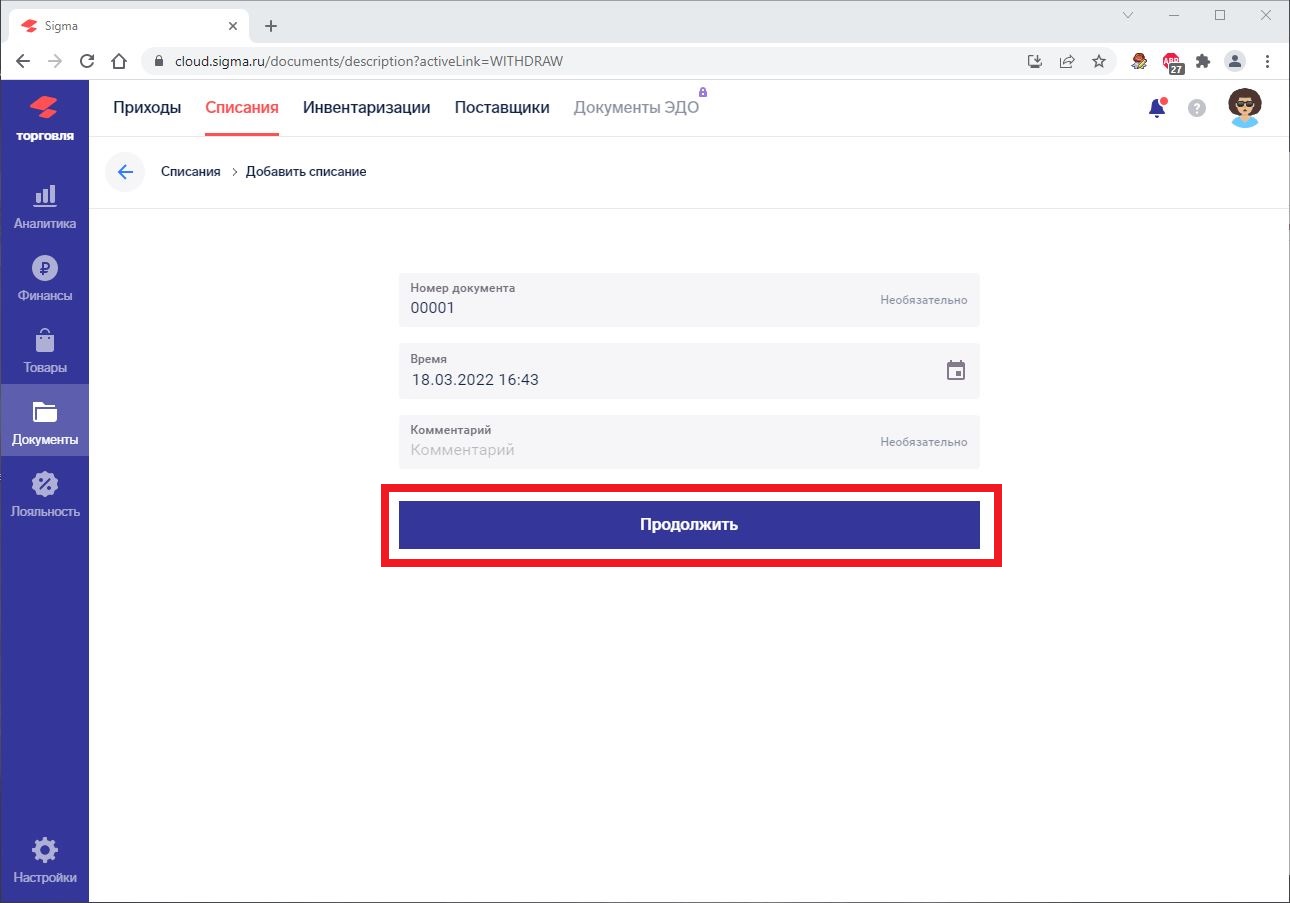Image resolution: width=1290 pixels, height=903 pixels.
Task: Open the Поставщики tab
Action: coord(501,108)
